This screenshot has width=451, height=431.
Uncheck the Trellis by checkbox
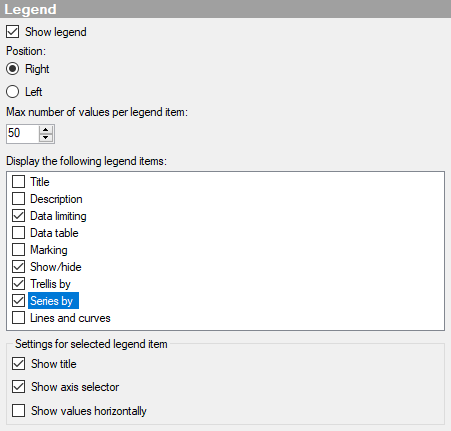[x=18, y=284]
